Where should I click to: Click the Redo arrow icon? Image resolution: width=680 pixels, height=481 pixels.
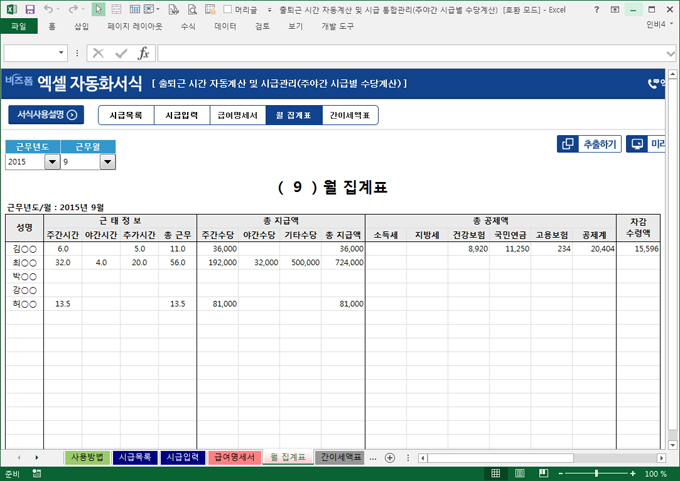(x=75, y=9)
